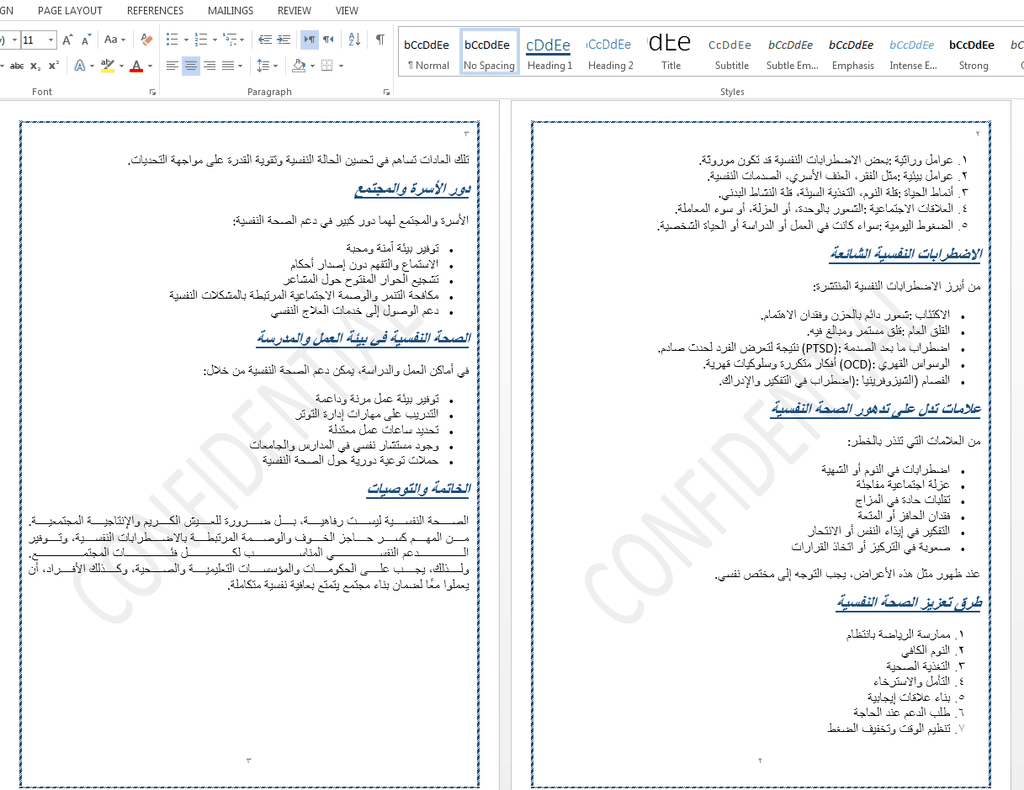
Task: Open the PAGE LAYOUT tab
Action: [70, 10]
